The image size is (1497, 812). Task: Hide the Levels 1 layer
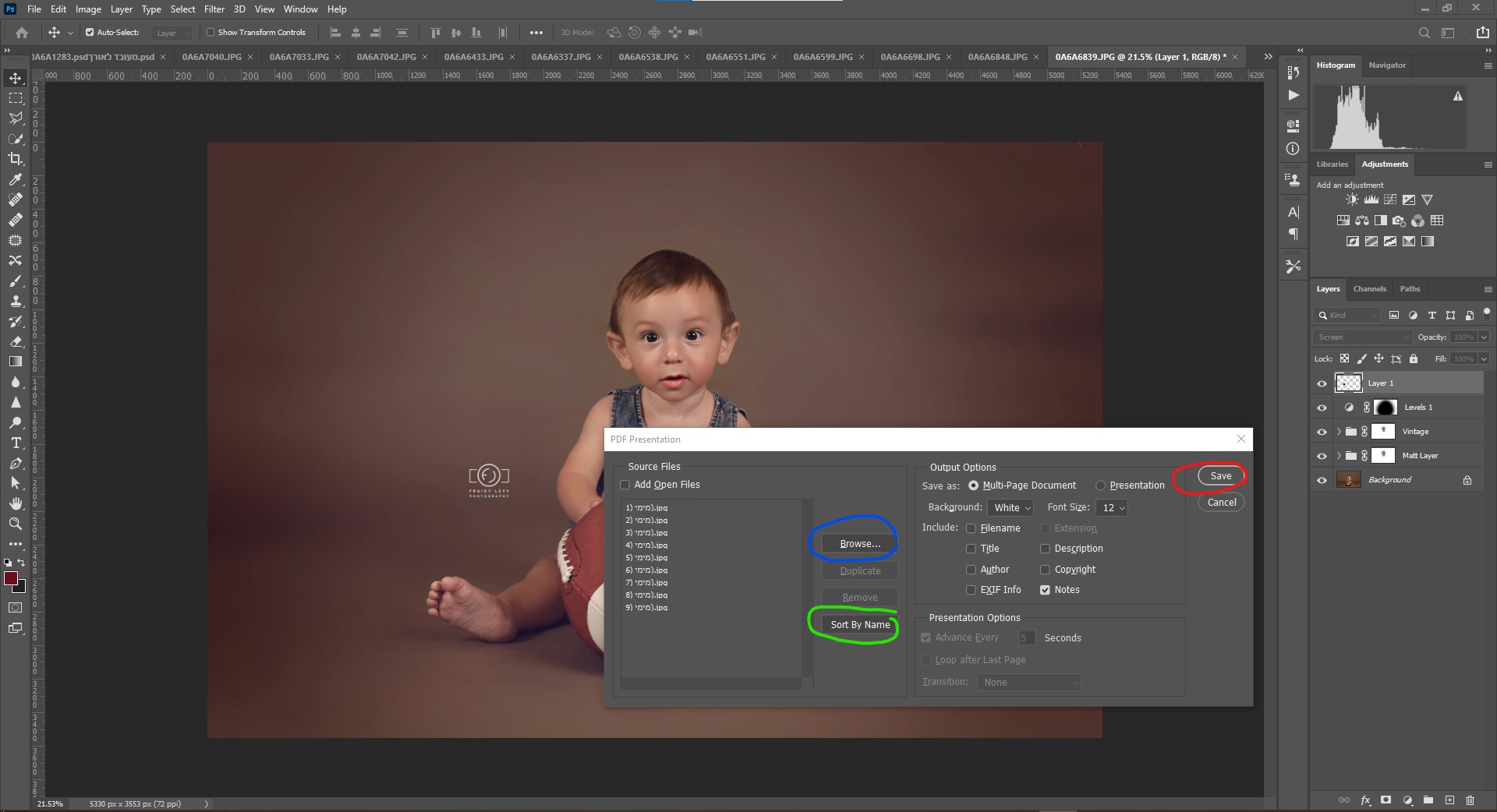1322,408
